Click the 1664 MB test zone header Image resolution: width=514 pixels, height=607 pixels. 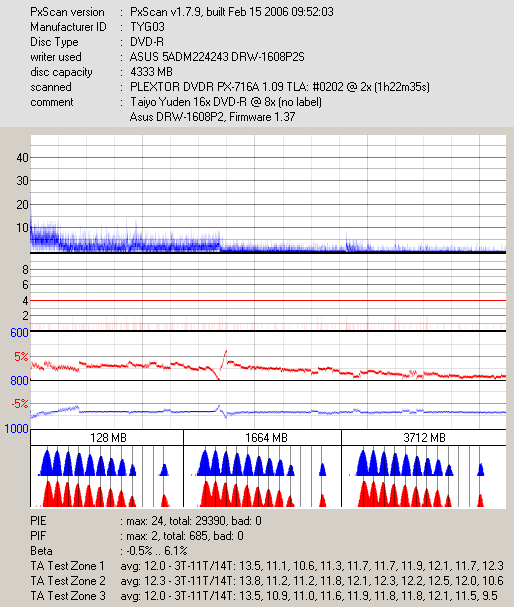coord(262,437)
